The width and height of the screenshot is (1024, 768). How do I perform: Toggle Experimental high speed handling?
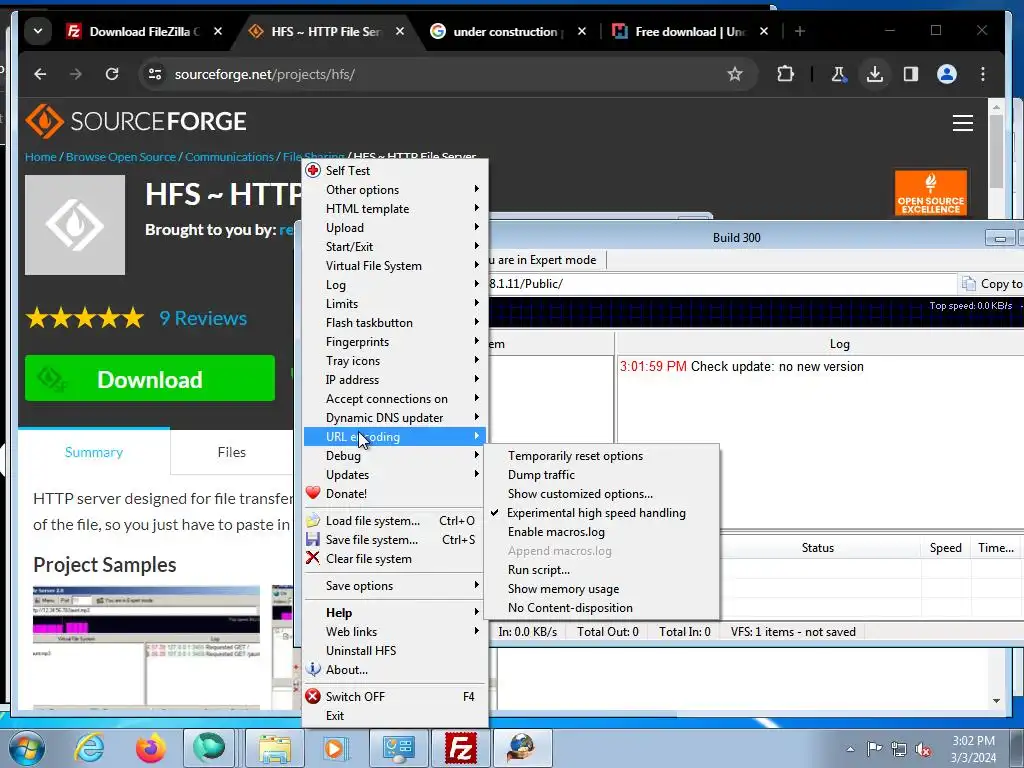[596, 513]
